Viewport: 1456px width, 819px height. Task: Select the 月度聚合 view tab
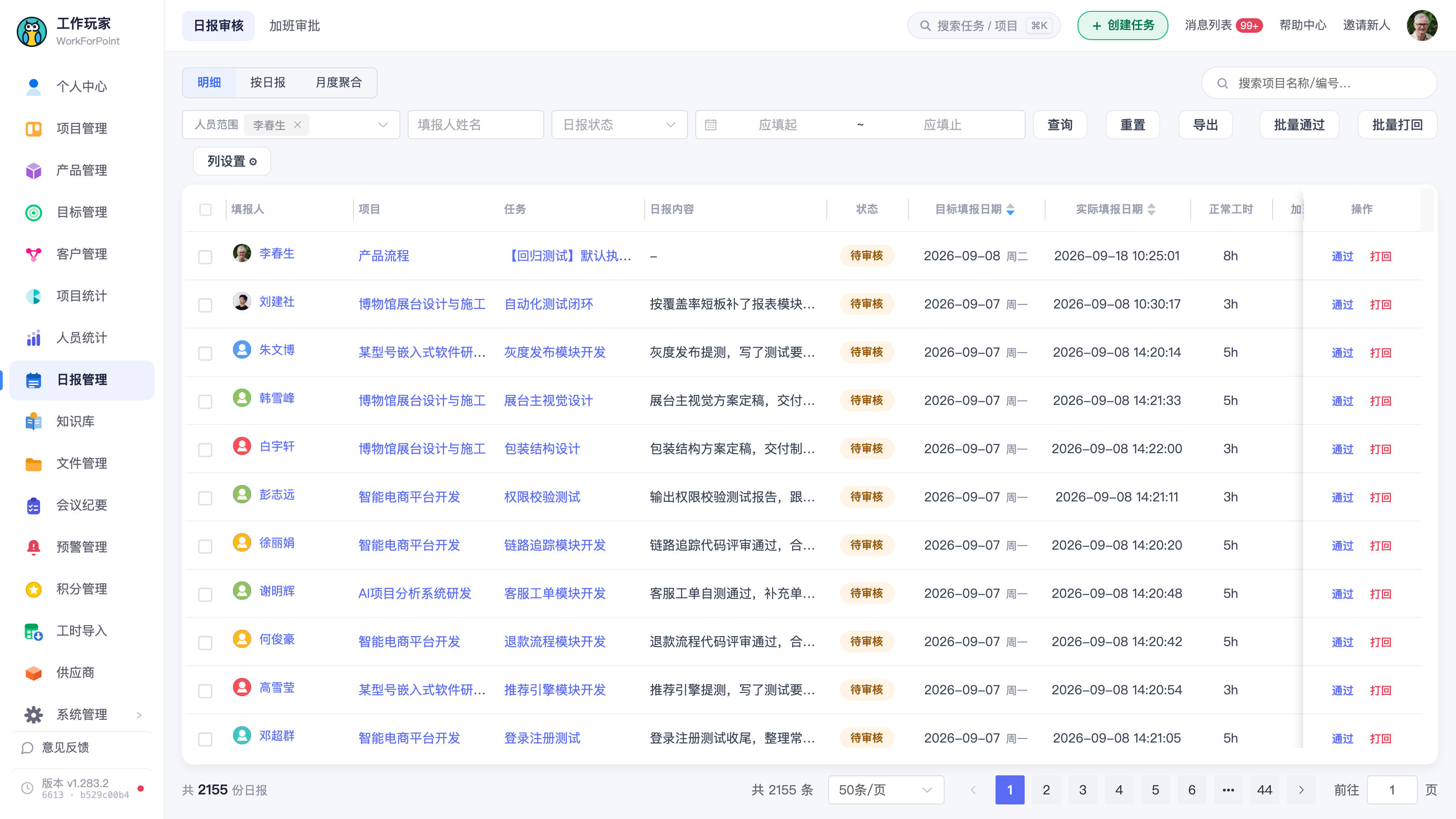pyautogui.click(x=339, y=82)
